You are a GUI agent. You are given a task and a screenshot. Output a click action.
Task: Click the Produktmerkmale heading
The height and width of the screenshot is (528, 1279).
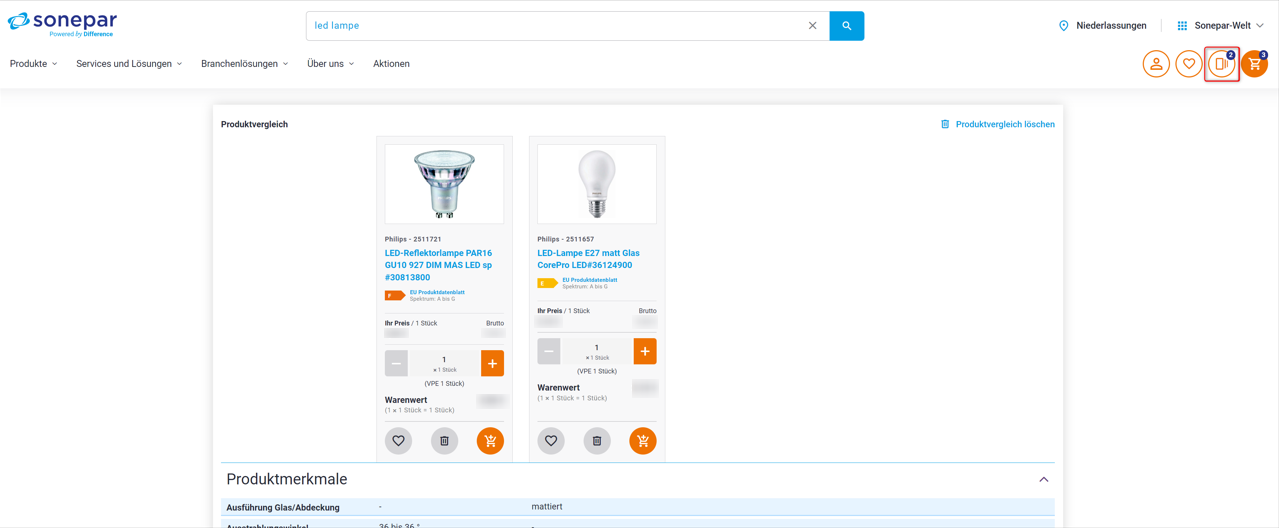tap(287, 480)
